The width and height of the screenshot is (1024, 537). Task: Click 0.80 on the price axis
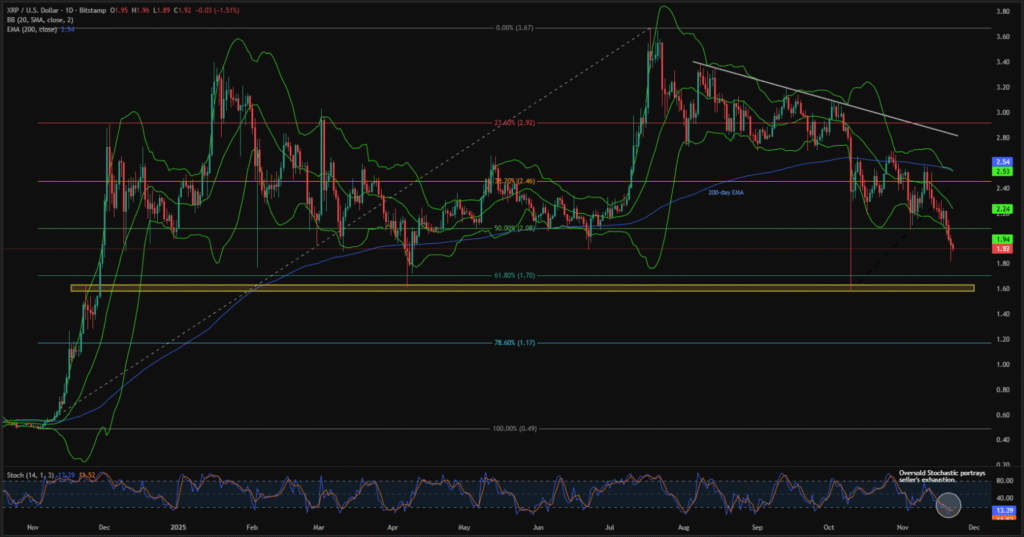[x=1003, y=389]
